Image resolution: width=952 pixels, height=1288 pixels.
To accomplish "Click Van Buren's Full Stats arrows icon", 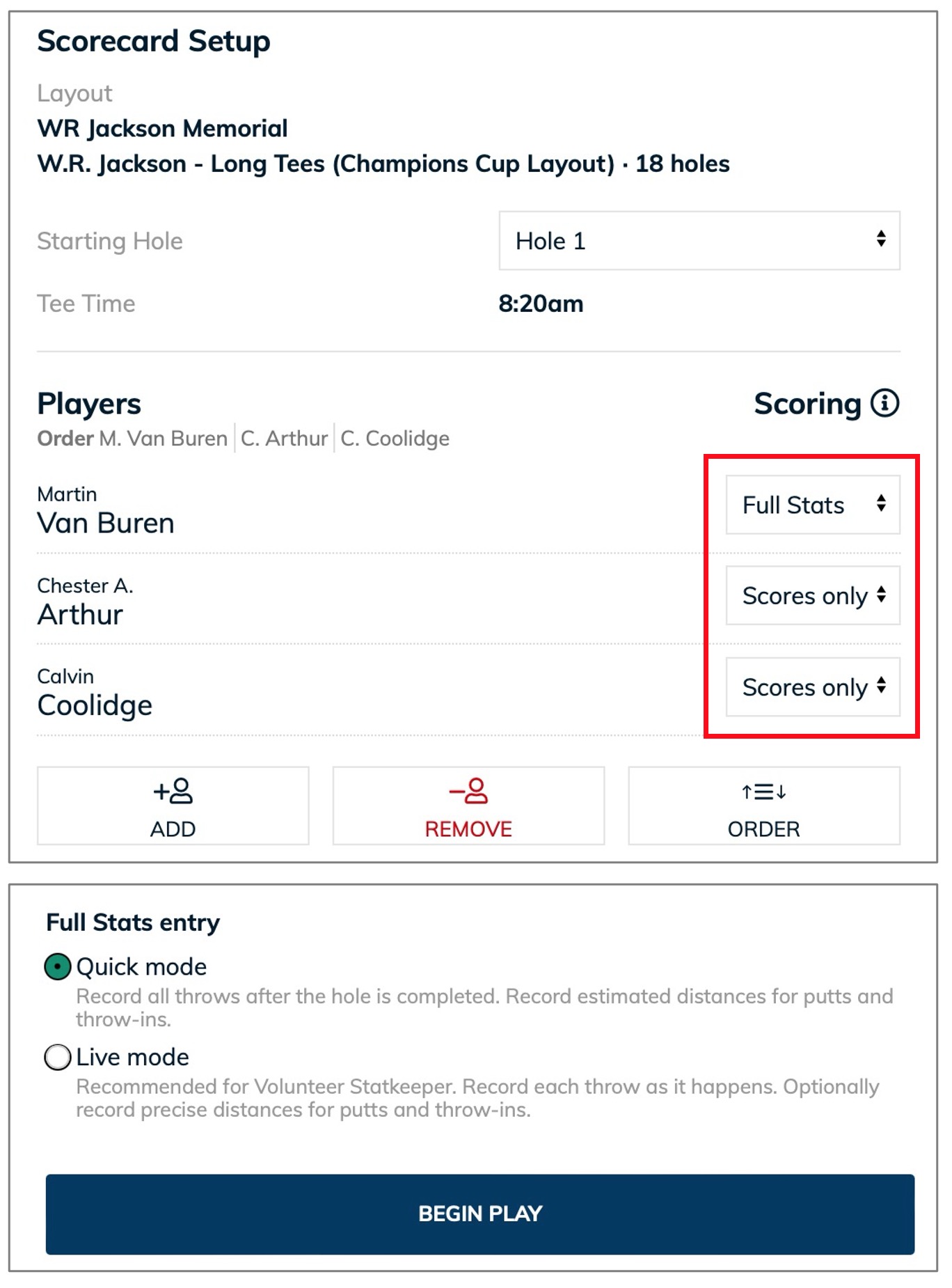I will click(x=881, y=503).
